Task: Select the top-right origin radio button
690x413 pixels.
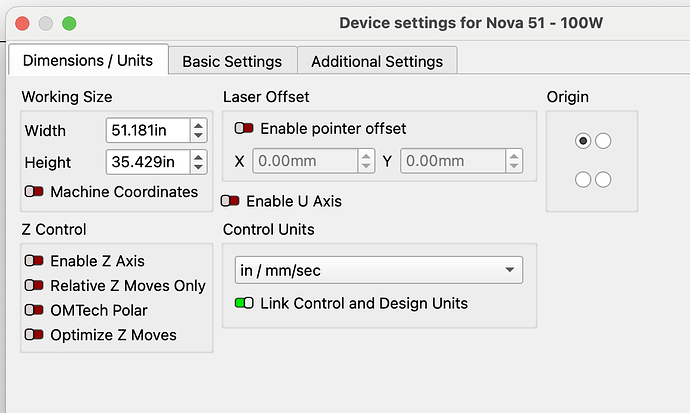Action: (603, 141)
